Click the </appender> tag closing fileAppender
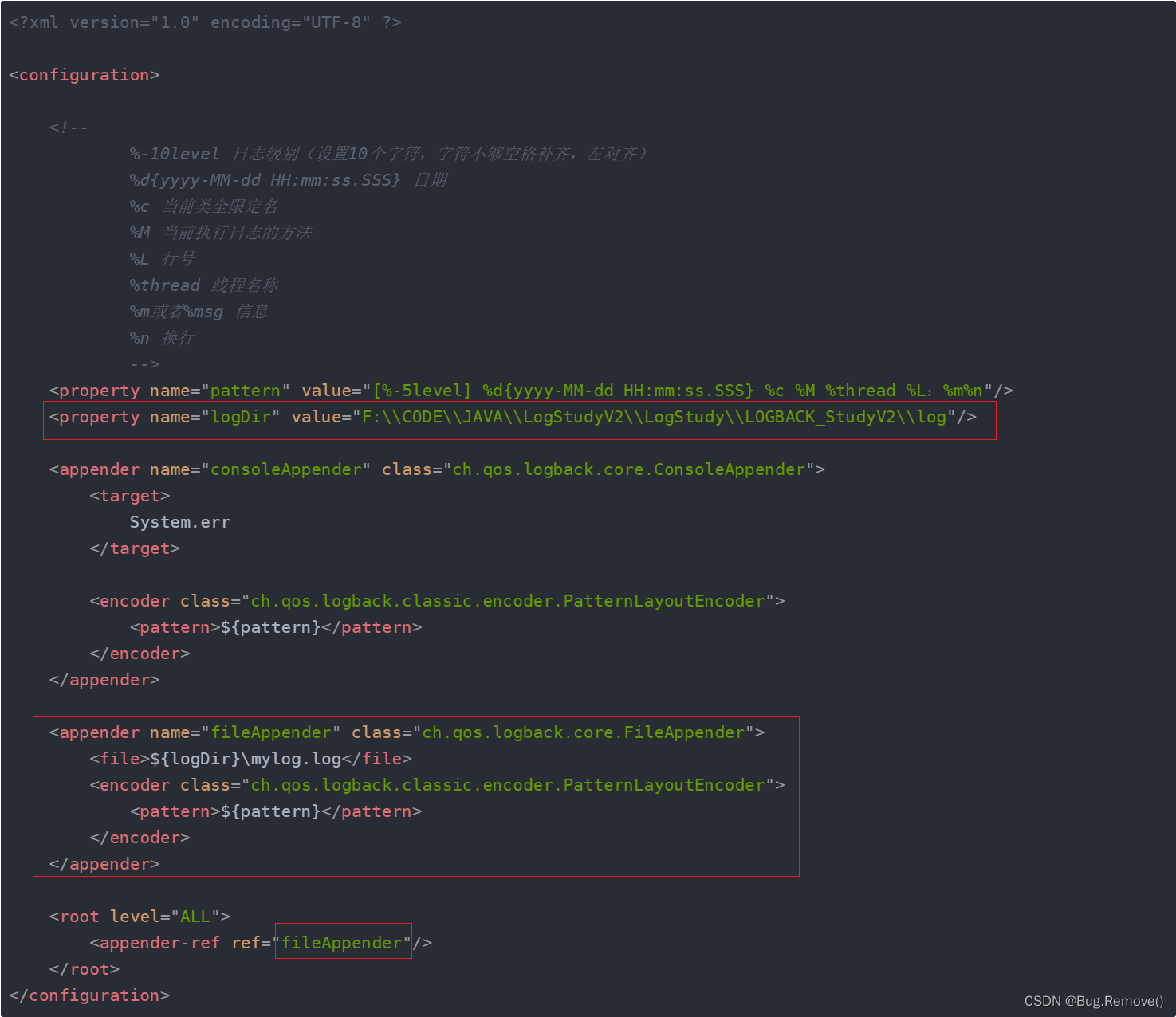Image resolution: width=1176 pixels, height=1017 pixels. coord(104,864)
